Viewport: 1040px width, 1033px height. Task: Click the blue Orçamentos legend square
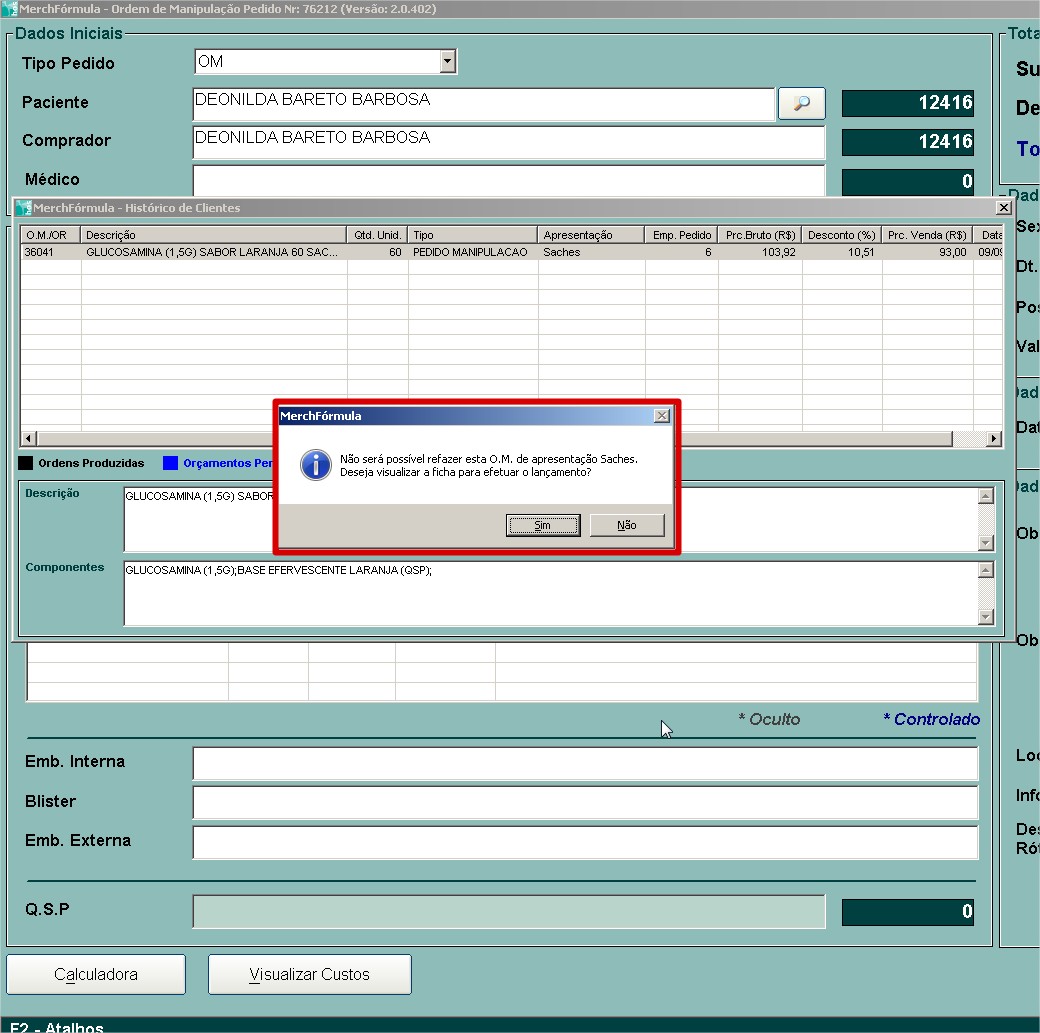click(170, 463)
